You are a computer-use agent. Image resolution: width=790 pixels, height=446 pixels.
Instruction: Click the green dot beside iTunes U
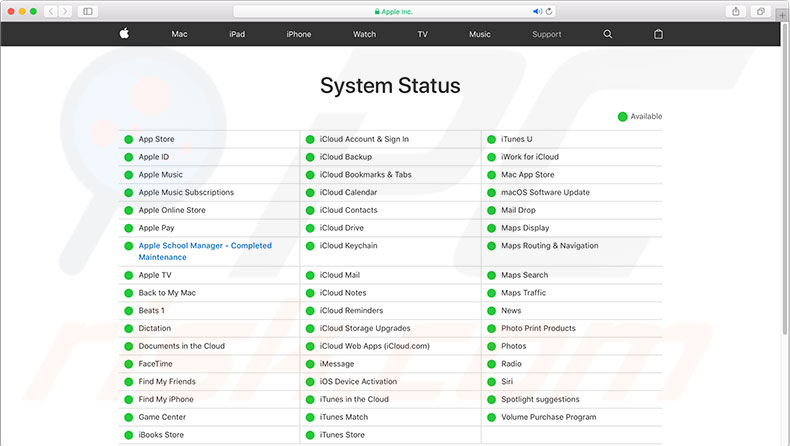click(491, 140)
